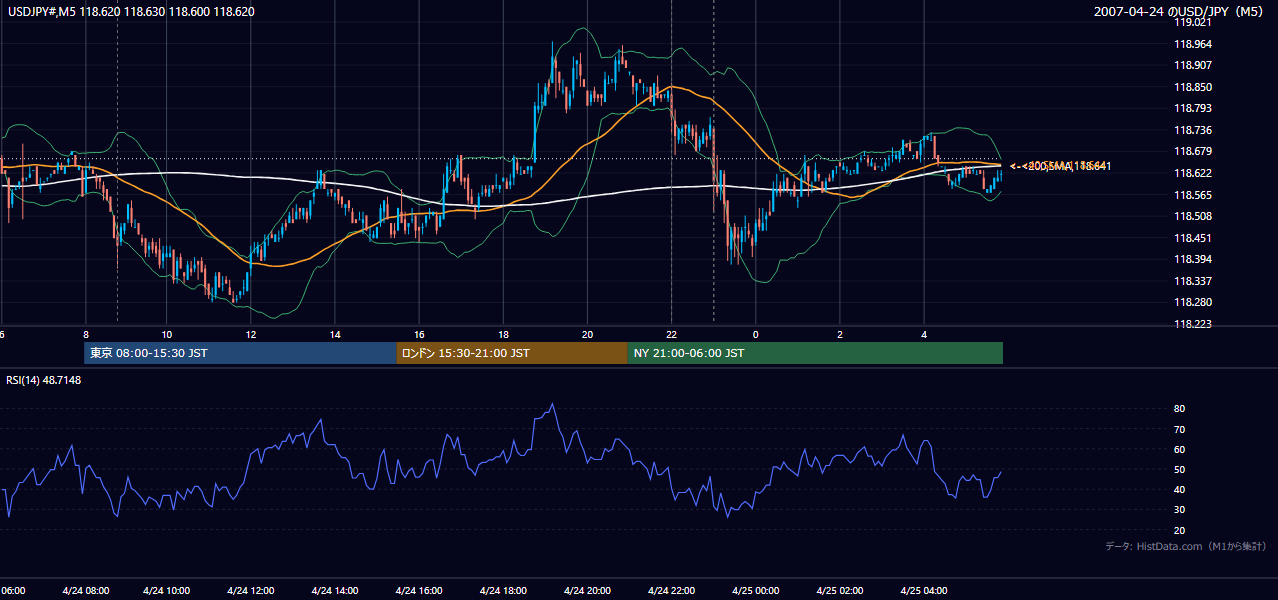1278x600 pixels.
Task: Click the 4/25 02:00 time axis label
Action: [839, 590]
